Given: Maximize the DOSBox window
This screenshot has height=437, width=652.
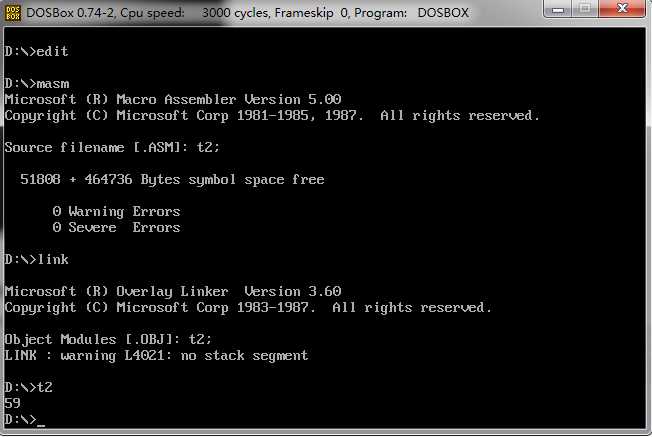Looking at the screenshot, I should click(585, 9).
